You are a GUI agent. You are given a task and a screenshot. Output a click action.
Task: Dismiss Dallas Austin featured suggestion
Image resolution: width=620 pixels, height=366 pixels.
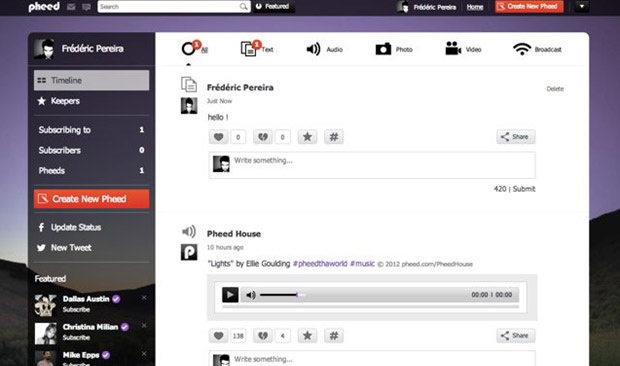pyautogui.click(x=144, y=297)
